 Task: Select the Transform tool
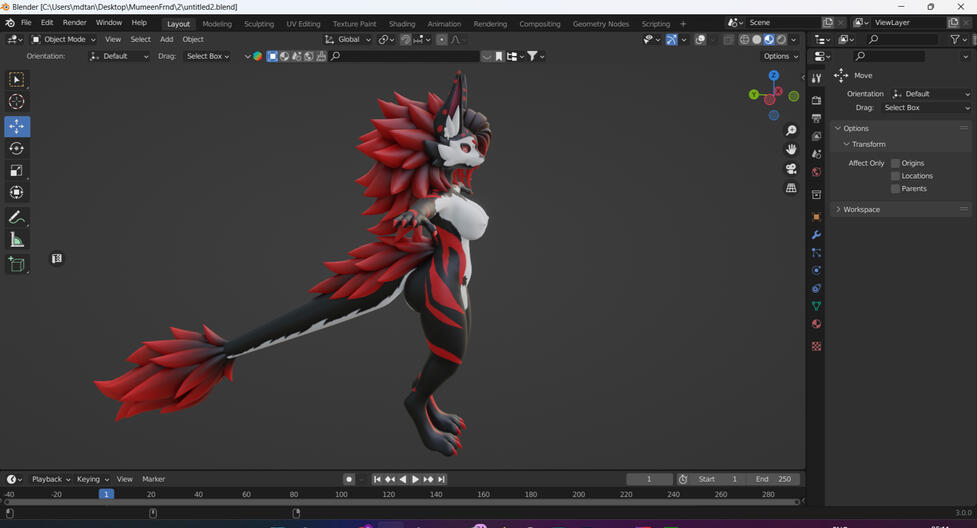(x=17, y=192)
